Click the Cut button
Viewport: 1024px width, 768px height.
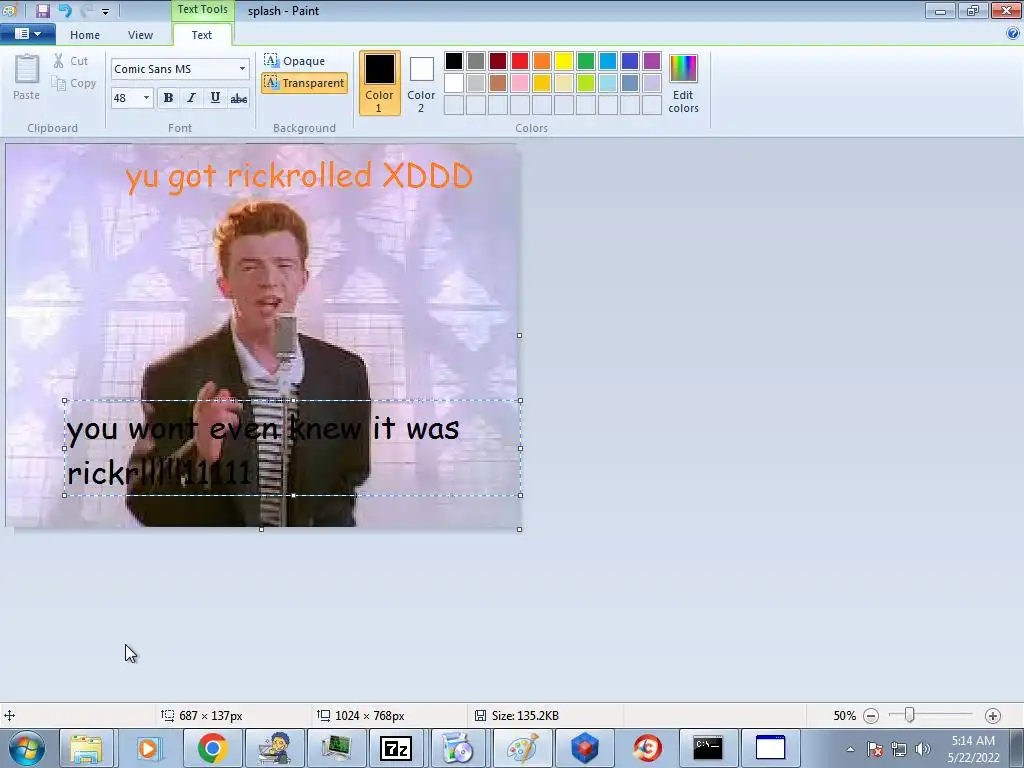71,61
